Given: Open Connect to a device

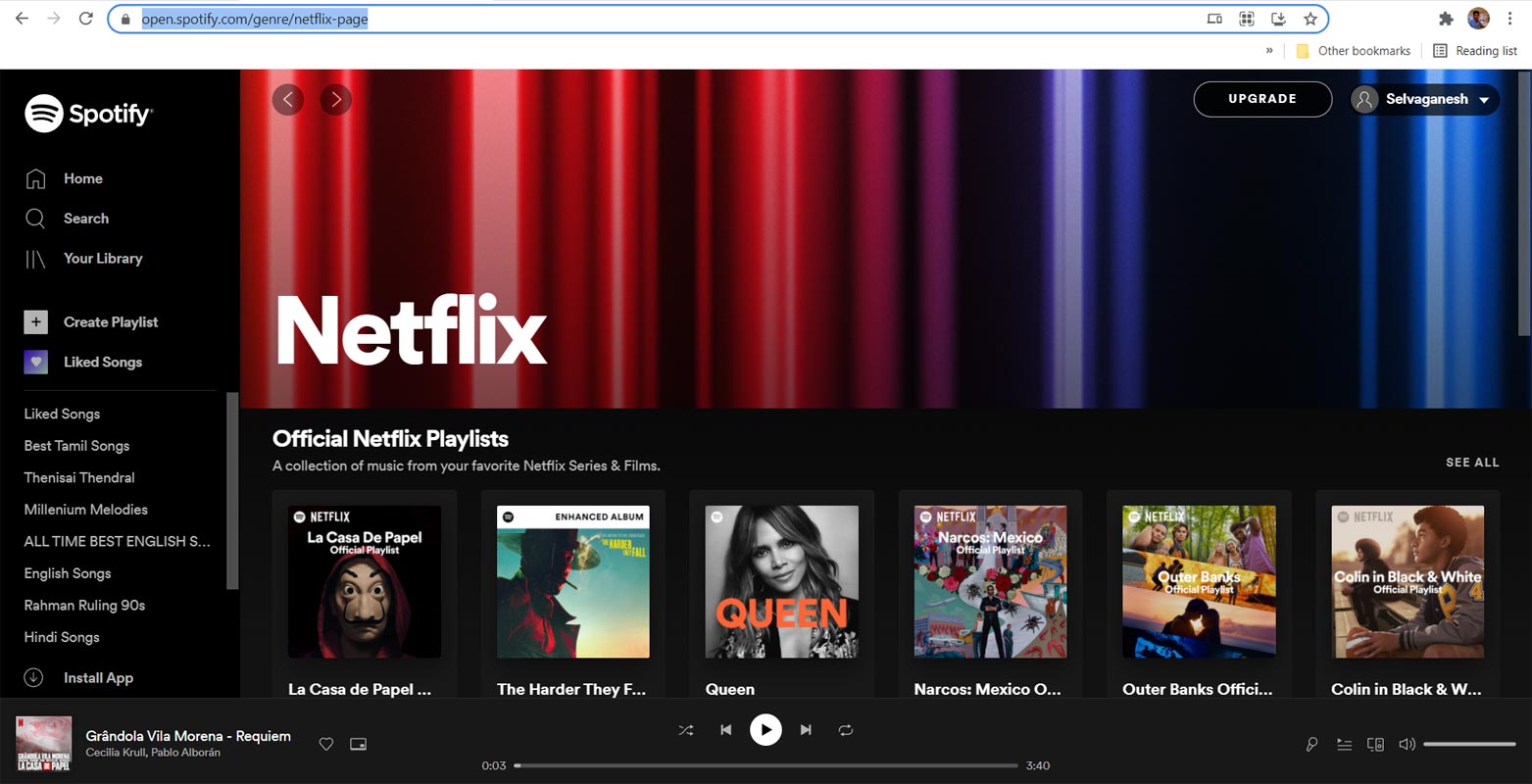Looking at the screenshot, I should [x=1375, y=745].
